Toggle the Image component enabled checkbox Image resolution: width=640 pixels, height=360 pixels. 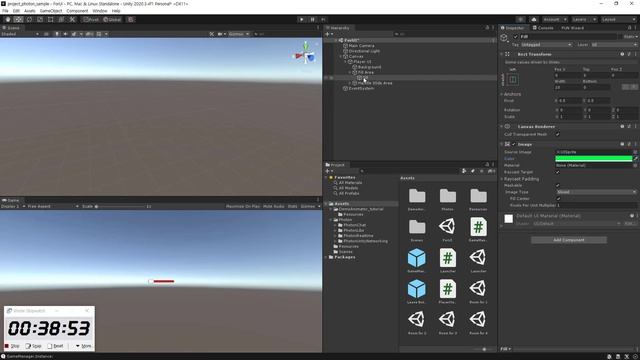tap(514, 144)
